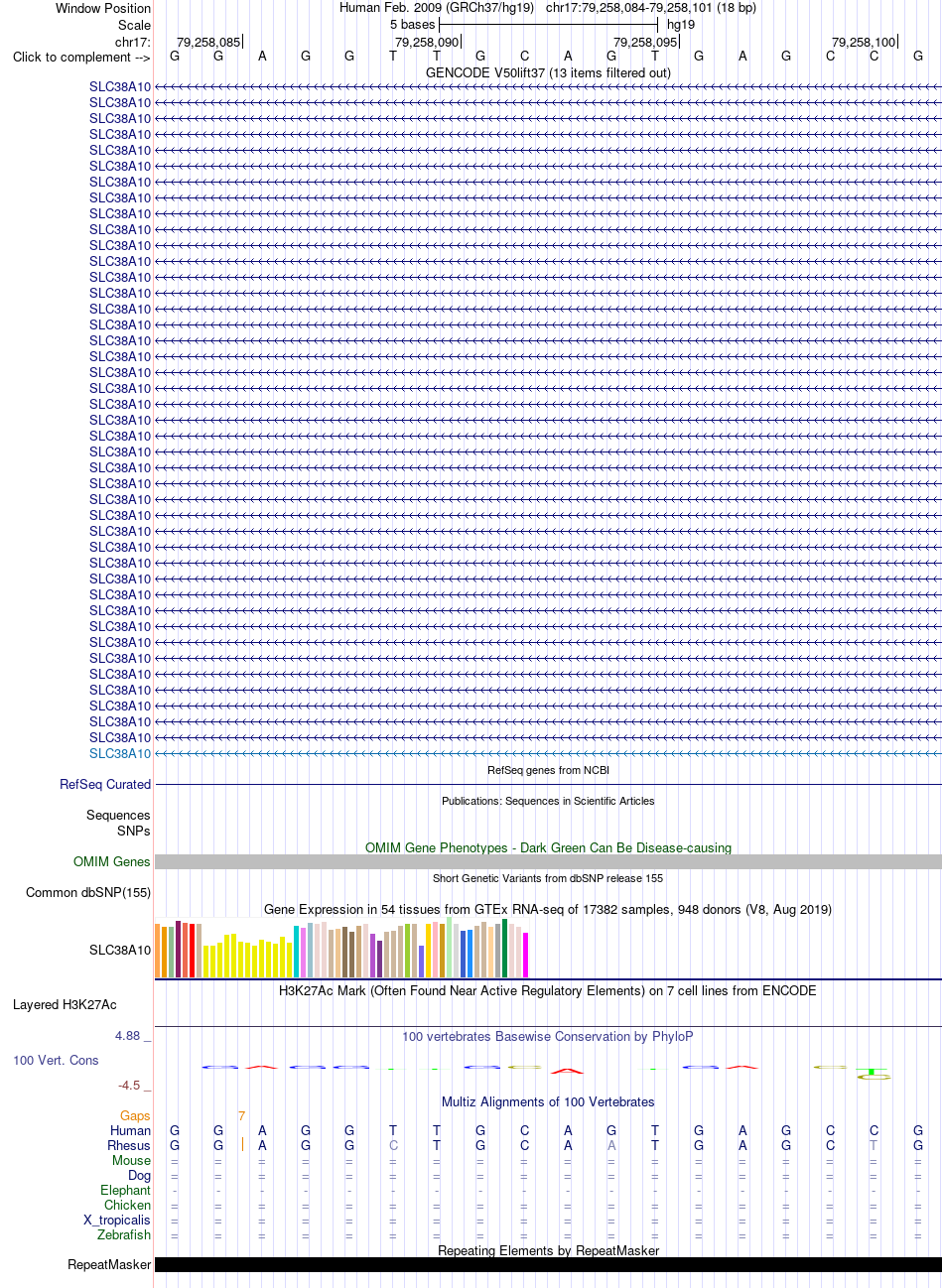Click the 'OMIM Genes' track label
The image size is (943, 1288).
coord(112,861)
